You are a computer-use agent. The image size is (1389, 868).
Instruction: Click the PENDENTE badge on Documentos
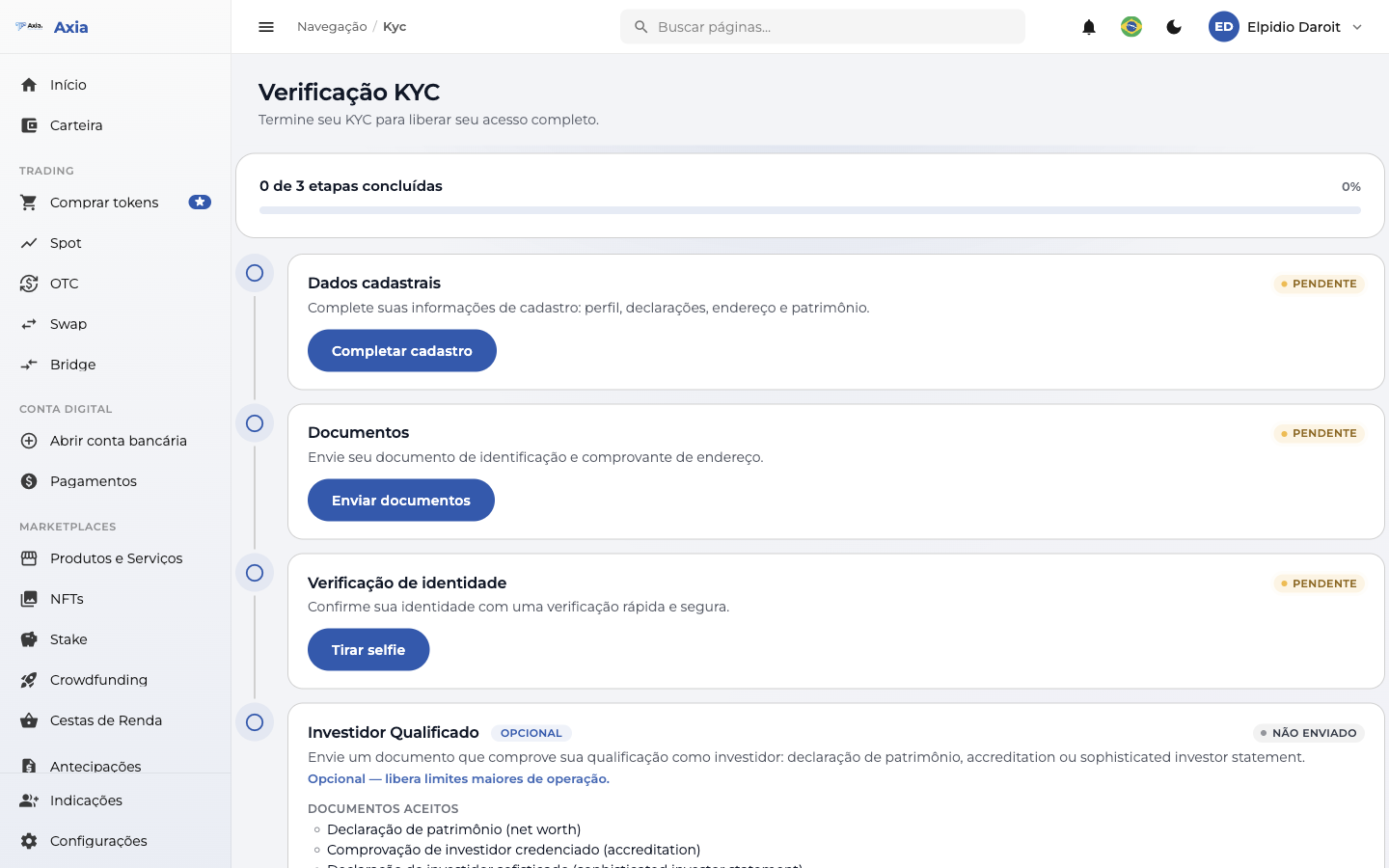(x=1319, y=433)
